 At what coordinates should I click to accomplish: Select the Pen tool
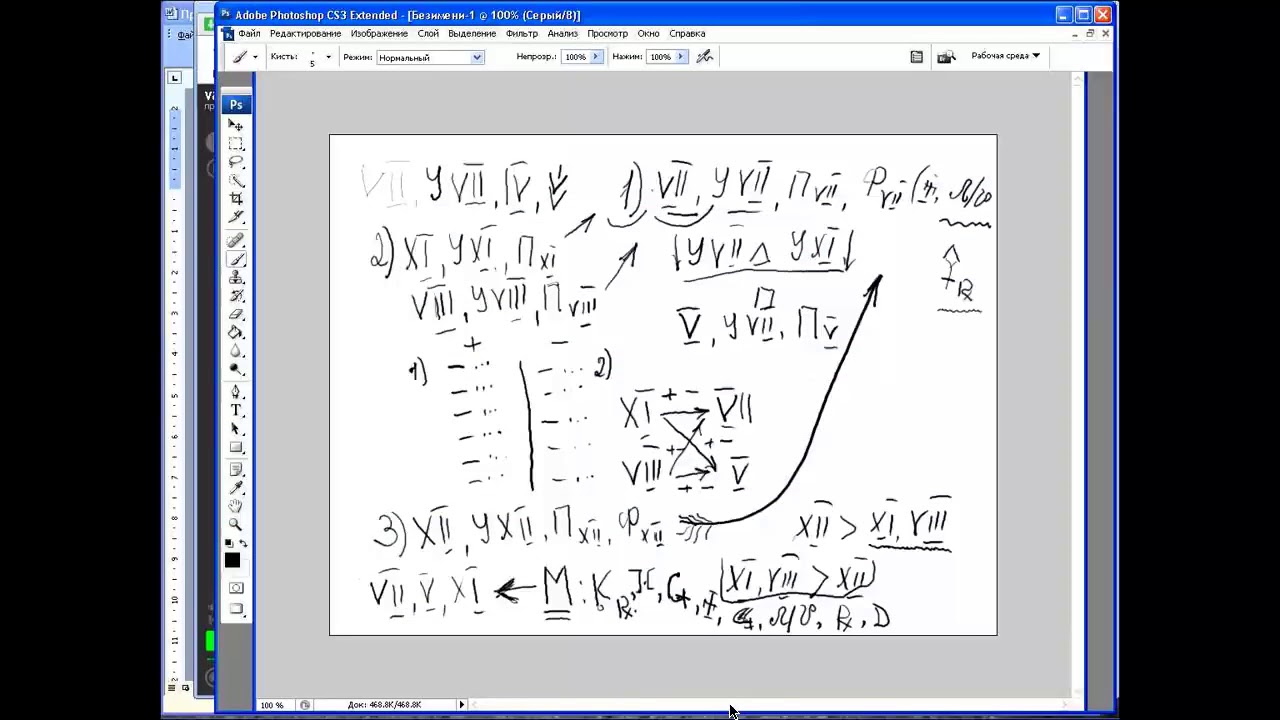pos(236,391)
